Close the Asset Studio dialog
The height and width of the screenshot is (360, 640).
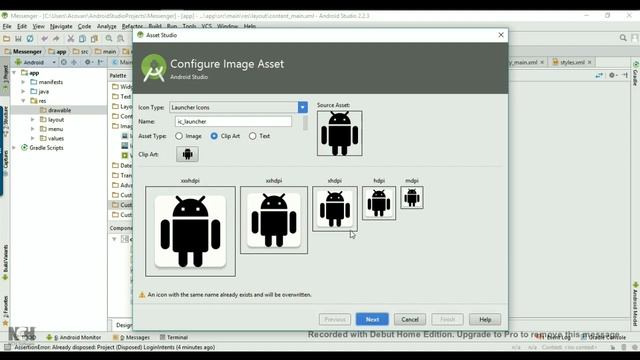[x=501, y=35]
